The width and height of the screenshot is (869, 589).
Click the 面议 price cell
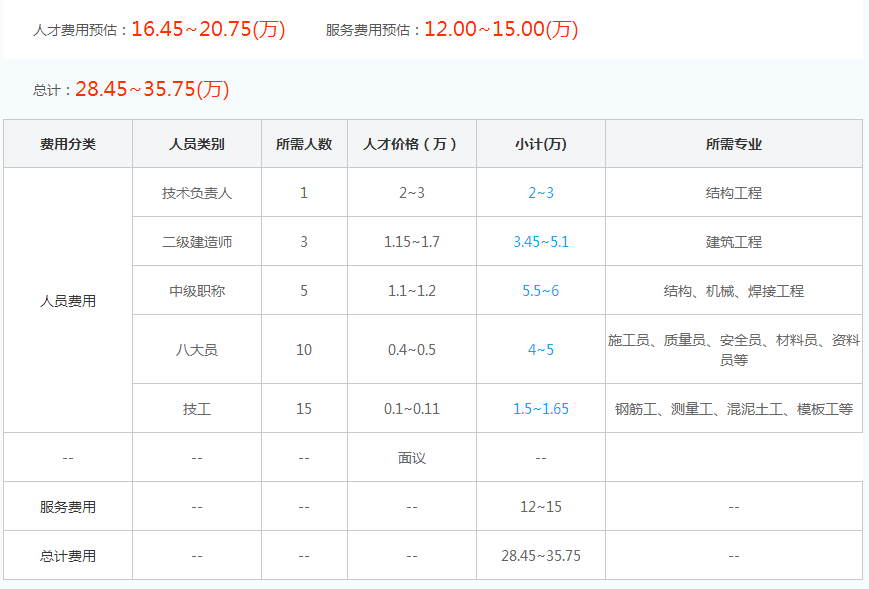point(411,458)
